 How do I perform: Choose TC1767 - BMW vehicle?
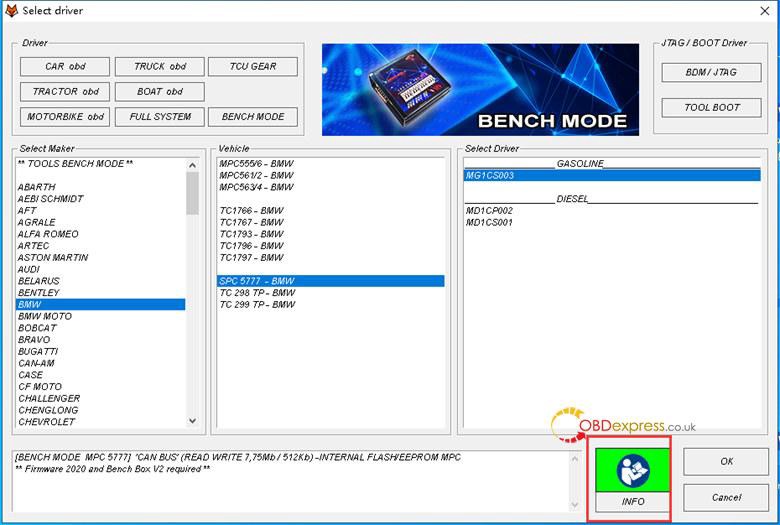click(x=331, y=222)
